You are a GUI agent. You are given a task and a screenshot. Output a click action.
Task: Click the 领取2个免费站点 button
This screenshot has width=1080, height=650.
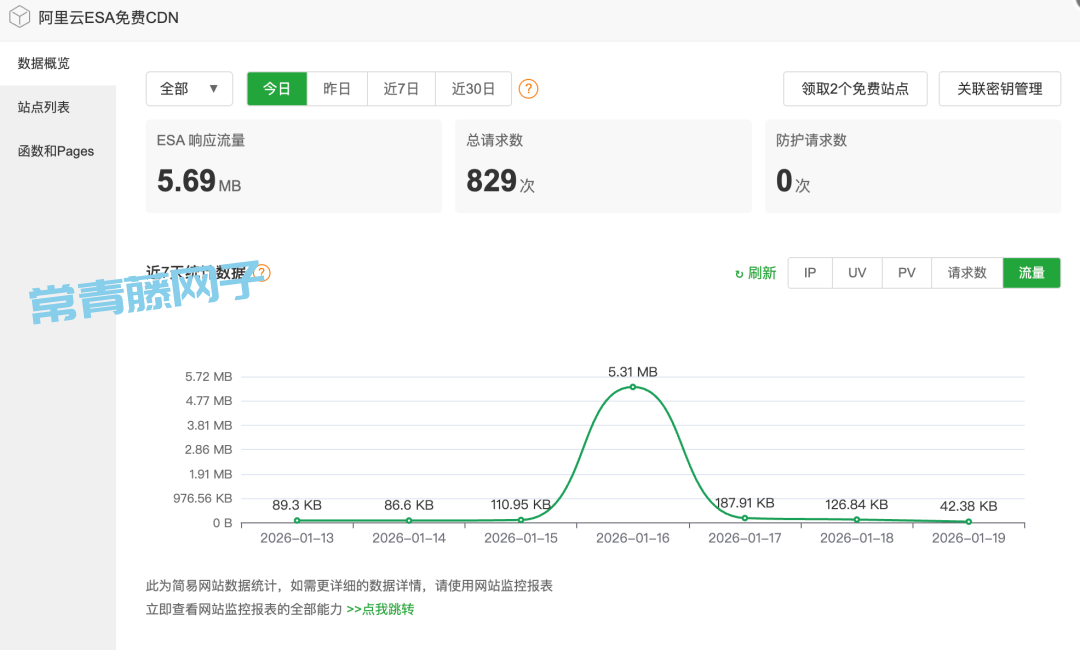point(855,89)
